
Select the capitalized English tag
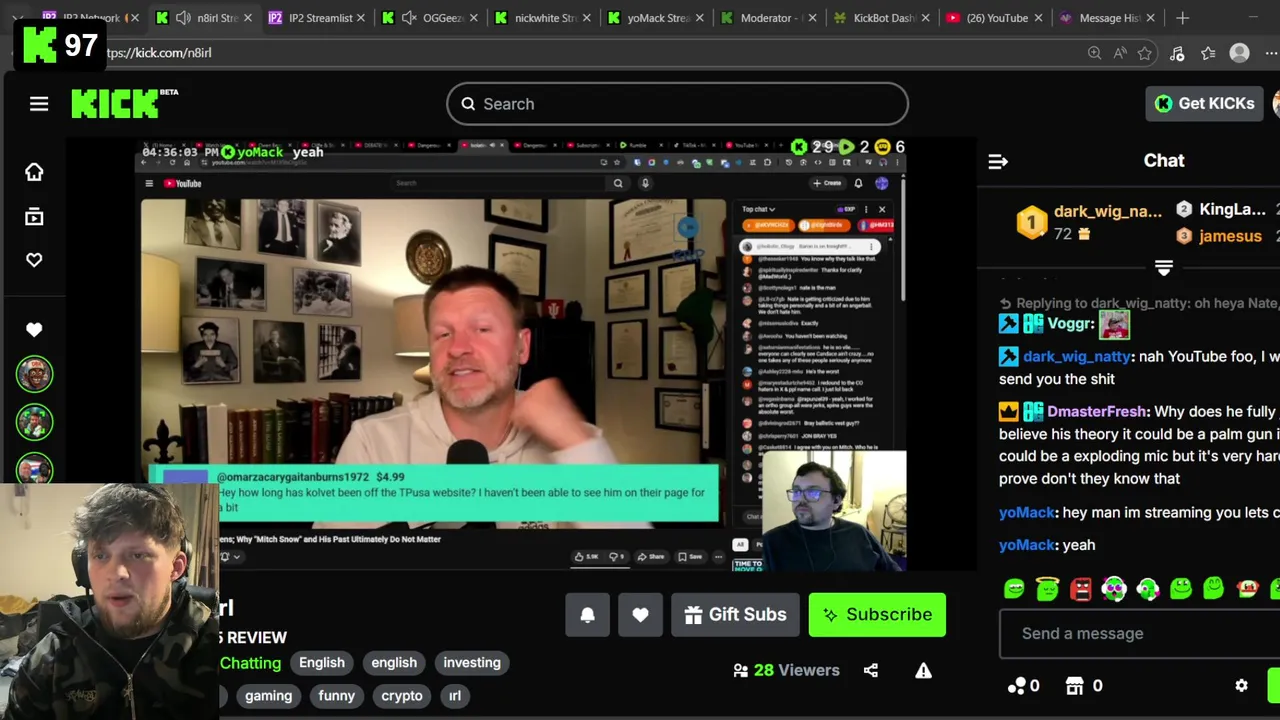coord(321,662)
